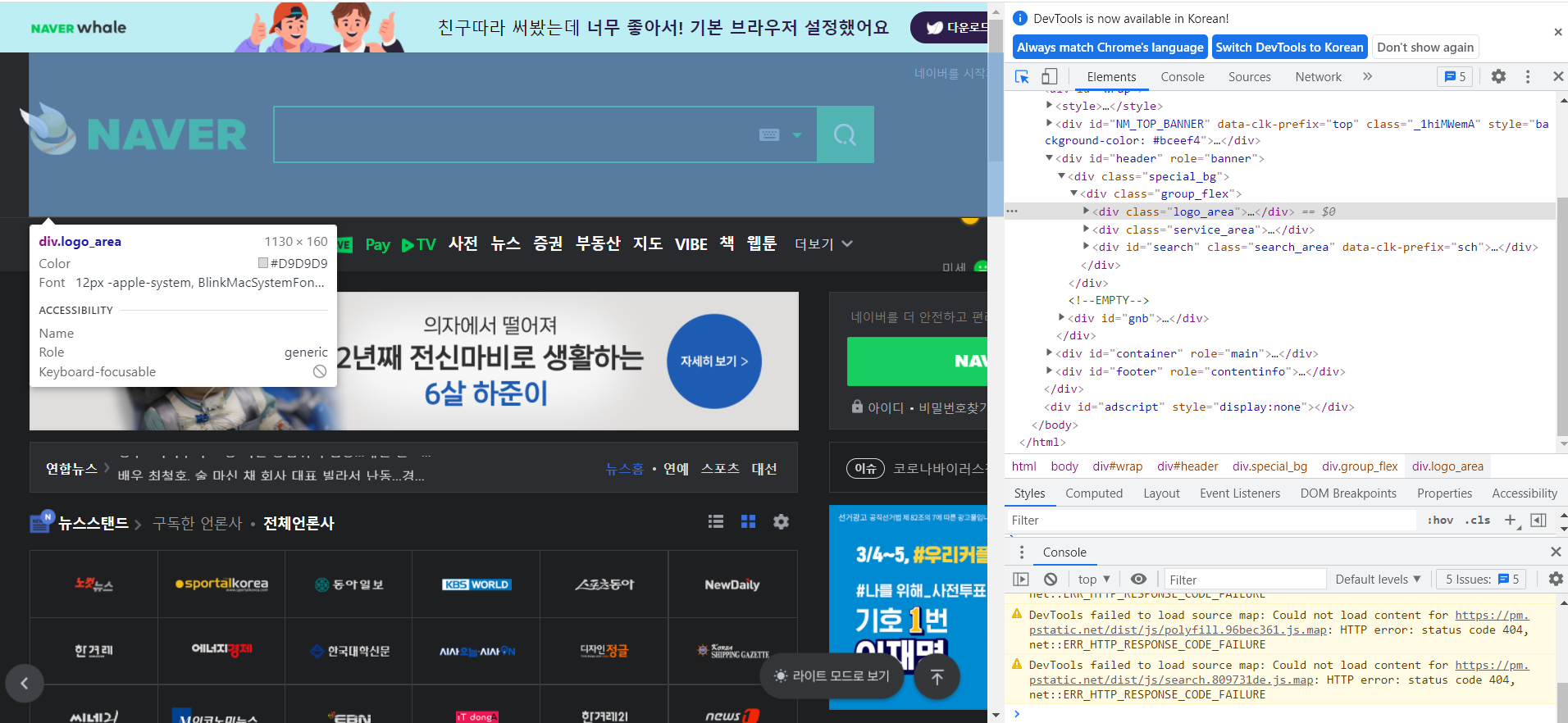This screenshot has height=723, width=1568.
Task: Open the Accessibility tab
Action: click(x=1524, y=493)
